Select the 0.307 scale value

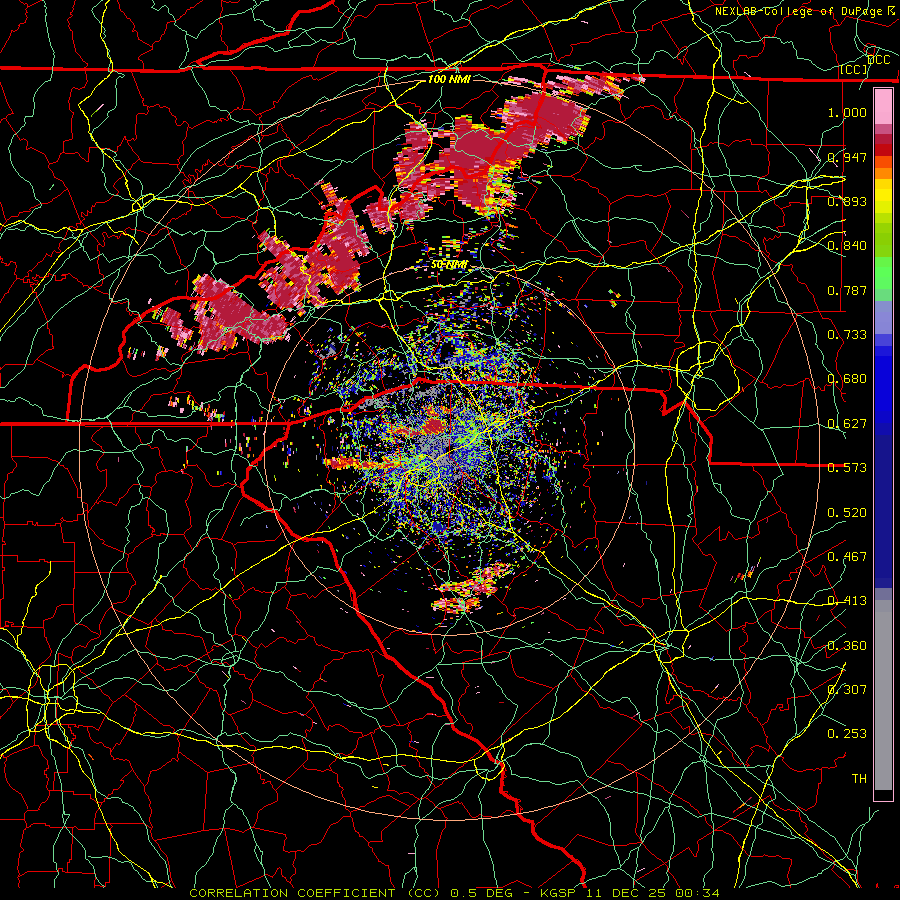pos(847,689)
